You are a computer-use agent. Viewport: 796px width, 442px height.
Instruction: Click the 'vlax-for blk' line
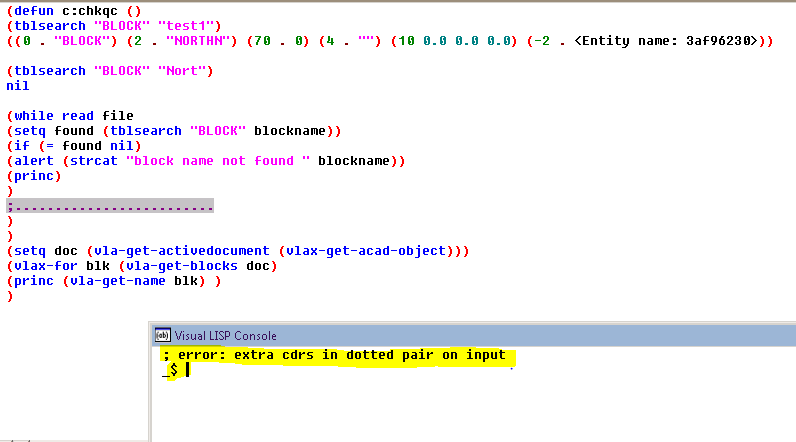coord(142,266)
